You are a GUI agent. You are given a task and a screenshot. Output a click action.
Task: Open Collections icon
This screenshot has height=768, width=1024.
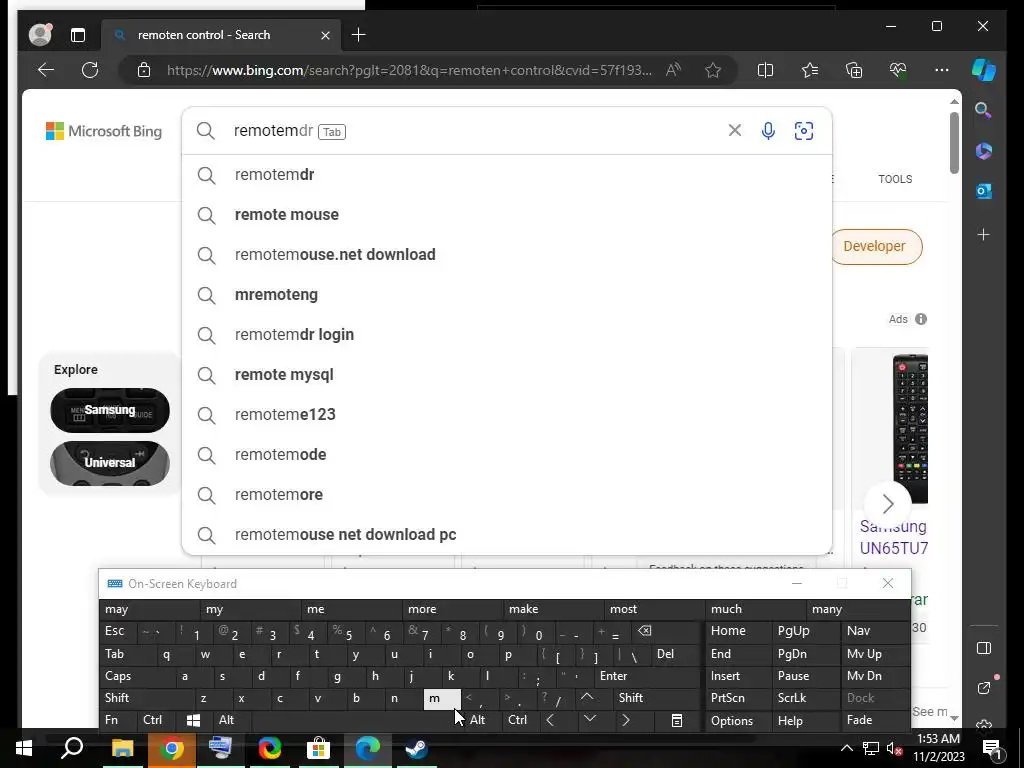(854, 70)
